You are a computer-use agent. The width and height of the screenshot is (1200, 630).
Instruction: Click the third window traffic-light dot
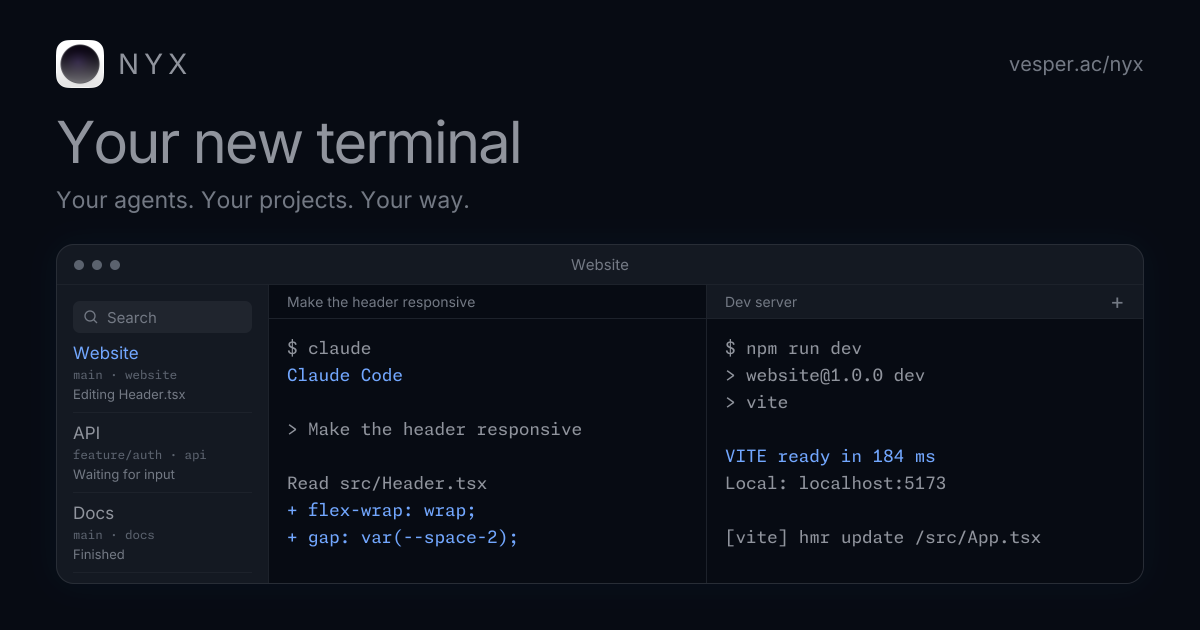pos(115,265)
